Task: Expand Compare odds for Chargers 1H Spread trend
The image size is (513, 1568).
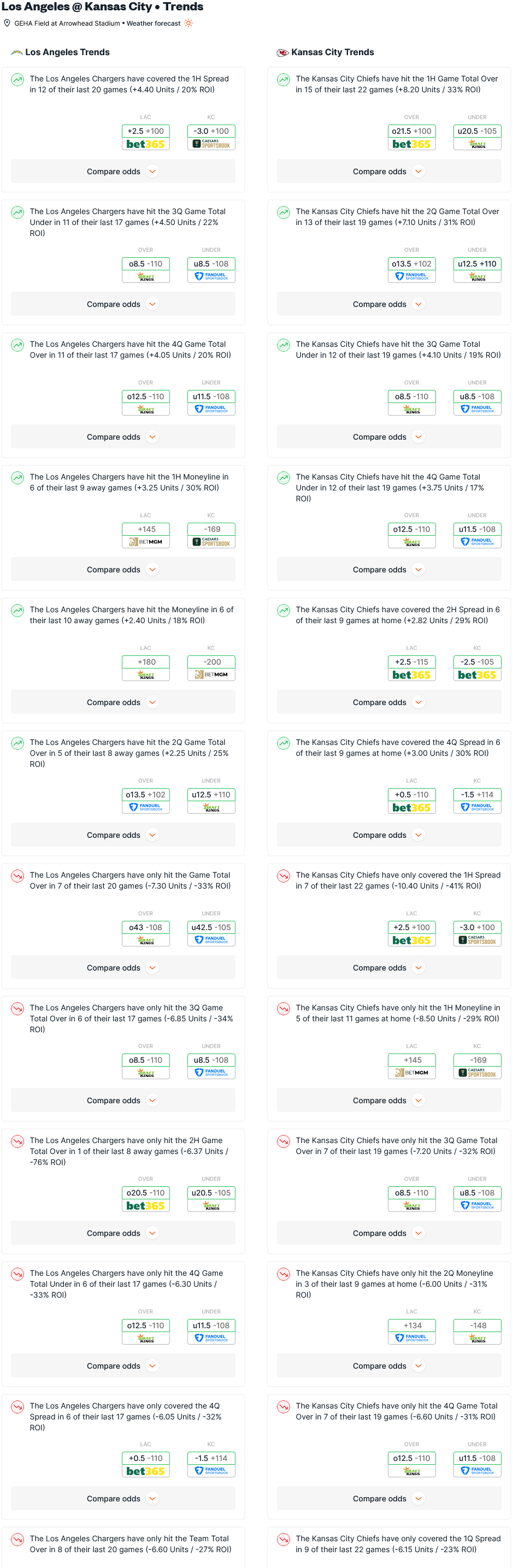Action: [123, 171]
